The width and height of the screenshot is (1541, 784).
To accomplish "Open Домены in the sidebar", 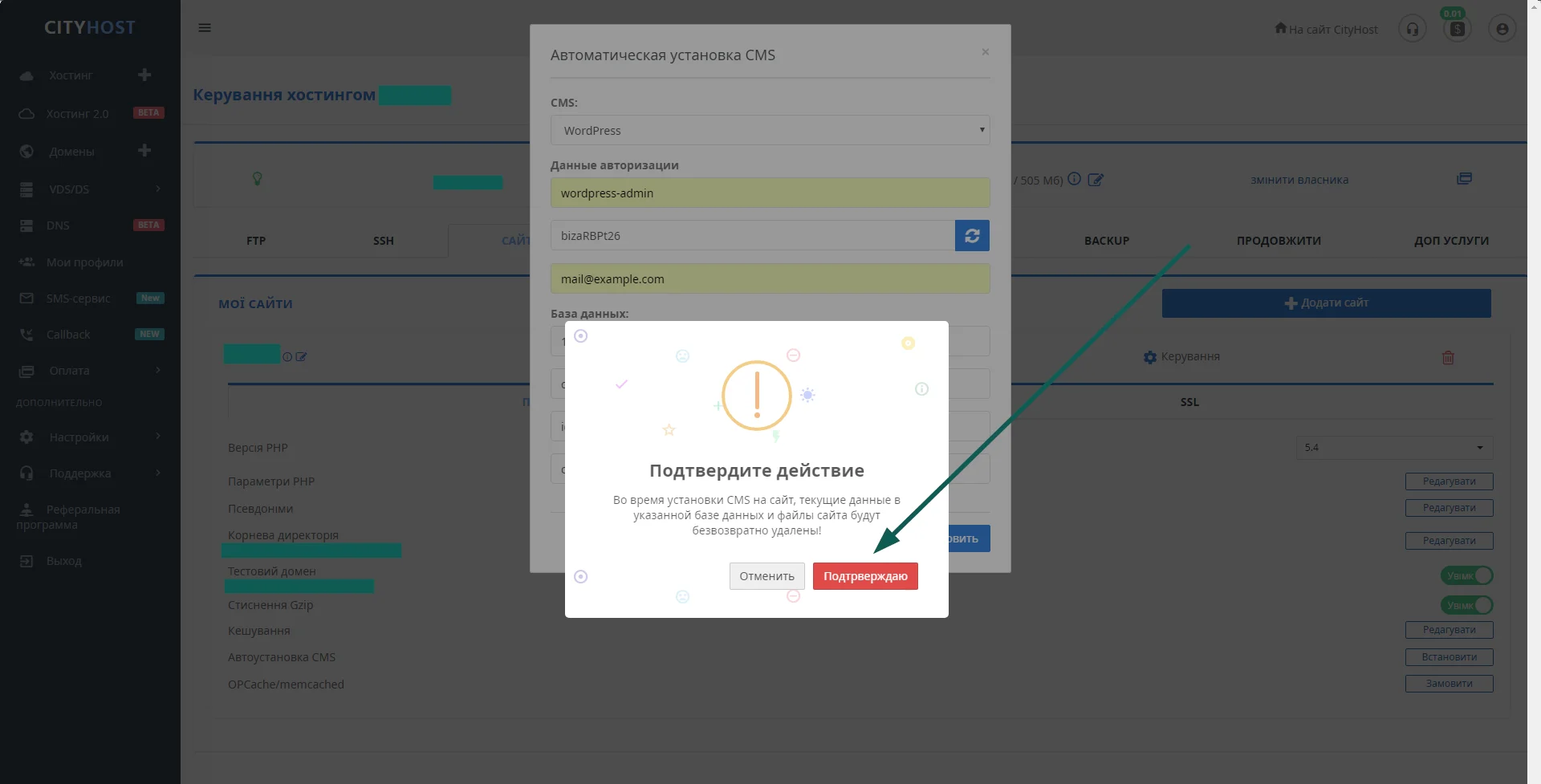I will point(71,152).
